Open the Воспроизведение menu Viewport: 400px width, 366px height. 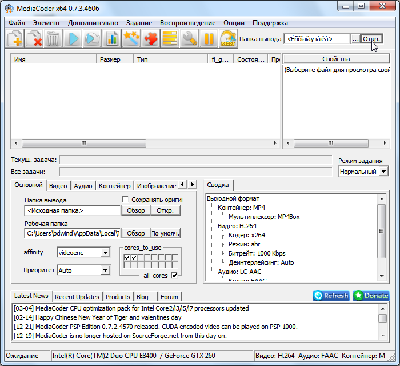pos(187,23)
